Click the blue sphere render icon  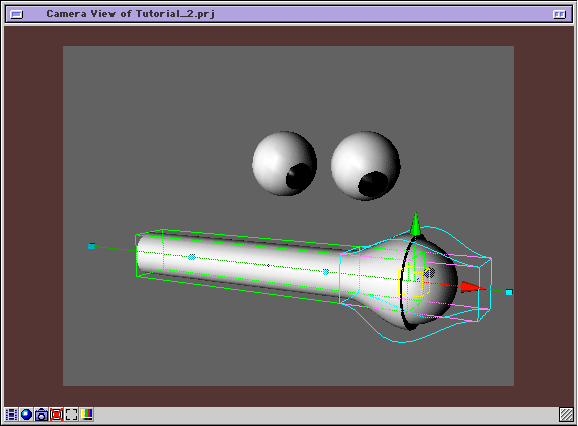26,415
